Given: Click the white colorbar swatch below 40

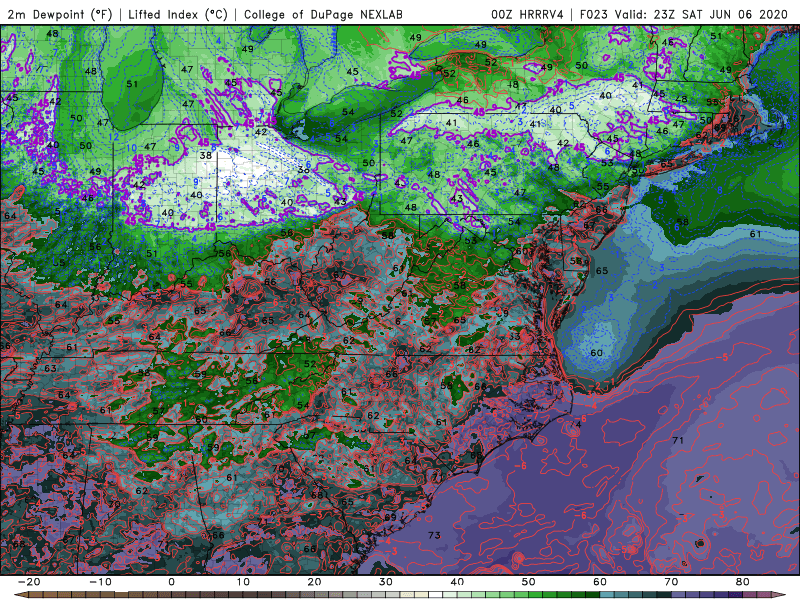Looking at the screenshot, I should [435, 595].
